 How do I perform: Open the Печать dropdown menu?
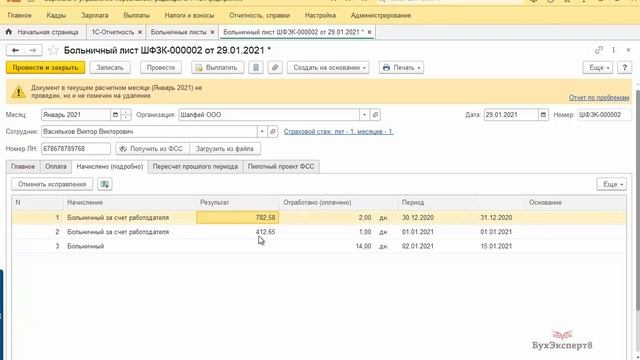[401, 67]
